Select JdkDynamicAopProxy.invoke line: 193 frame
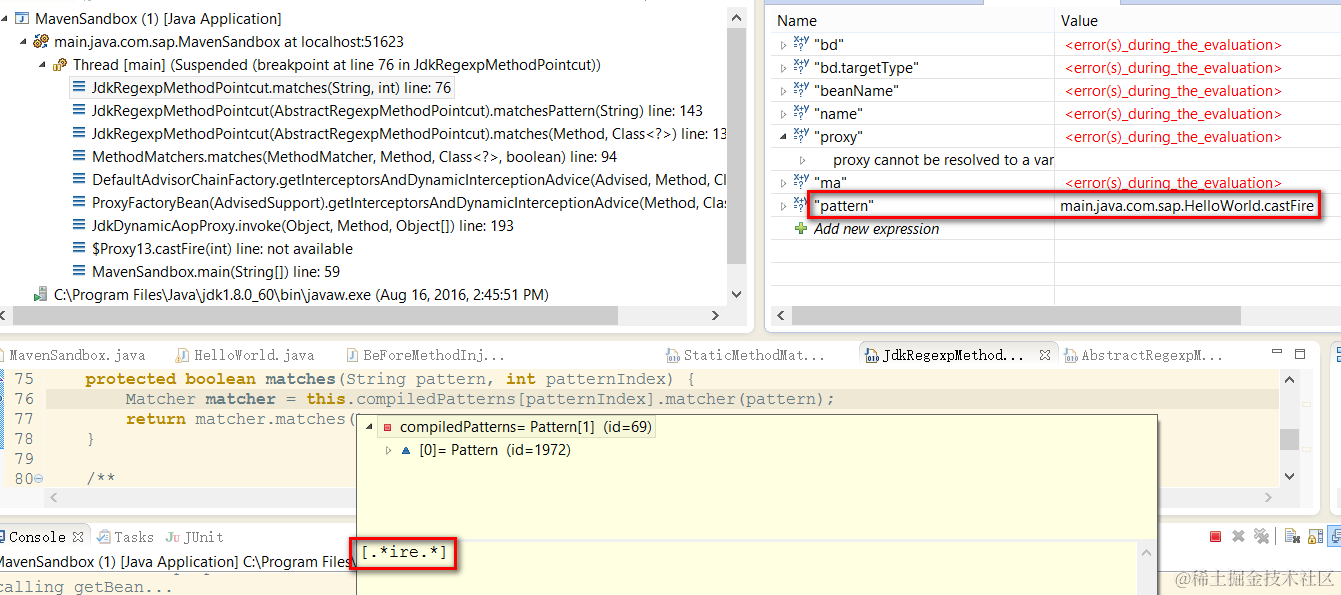The height and width of the screenshot is (595, 1341). [x=293, y=226]
